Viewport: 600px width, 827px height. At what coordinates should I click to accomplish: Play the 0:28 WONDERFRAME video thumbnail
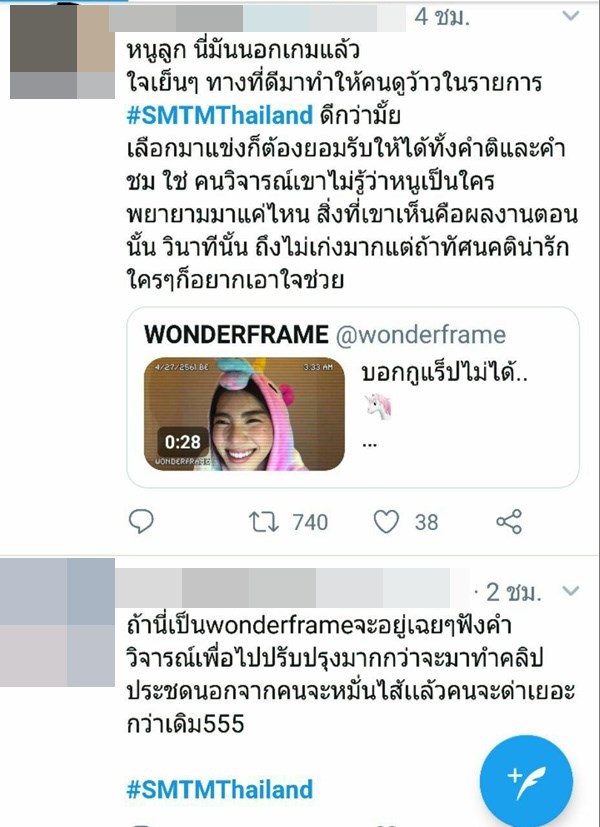(244, 414)
